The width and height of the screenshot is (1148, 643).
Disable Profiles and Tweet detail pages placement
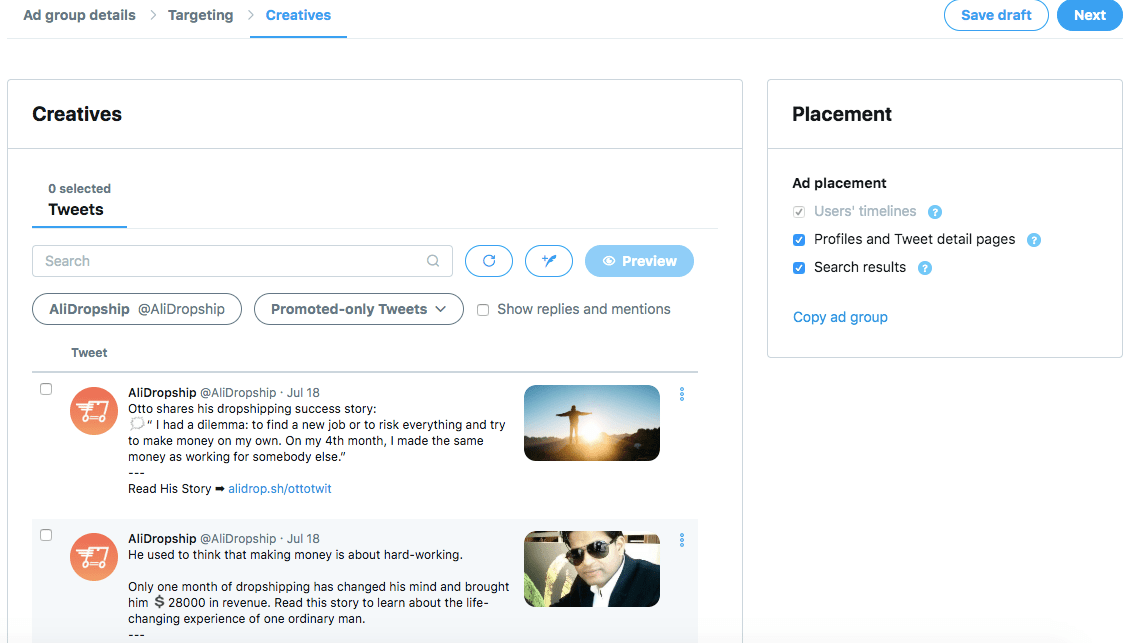[x=799, y=239]
